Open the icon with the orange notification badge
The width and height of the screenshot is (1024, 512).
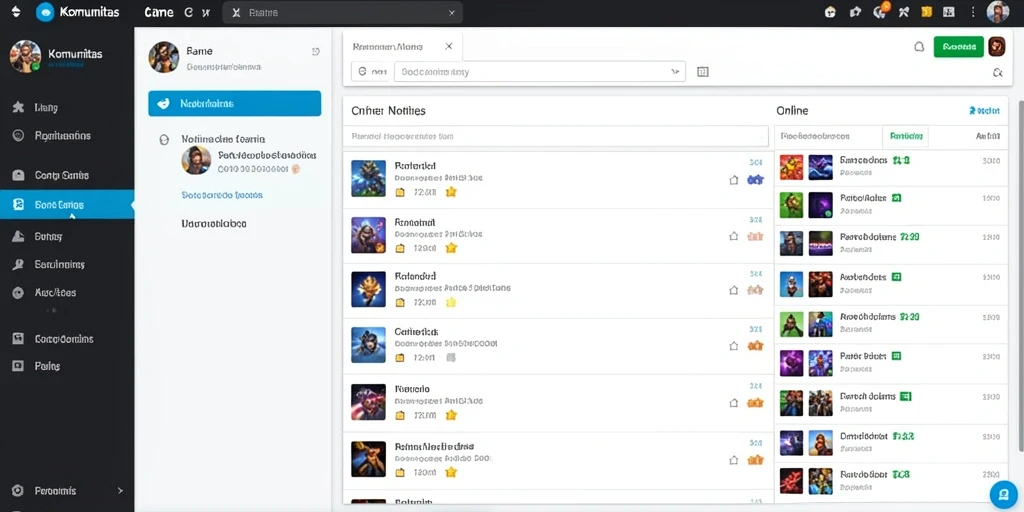[x=880, y=10]
